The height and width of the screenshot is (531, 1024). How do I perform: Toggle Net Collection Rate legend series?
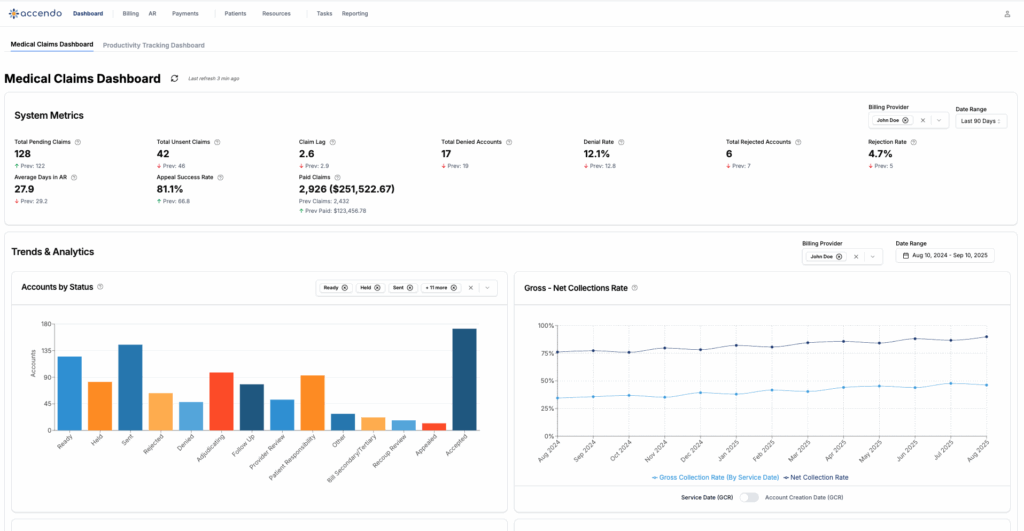click(816, 477)
